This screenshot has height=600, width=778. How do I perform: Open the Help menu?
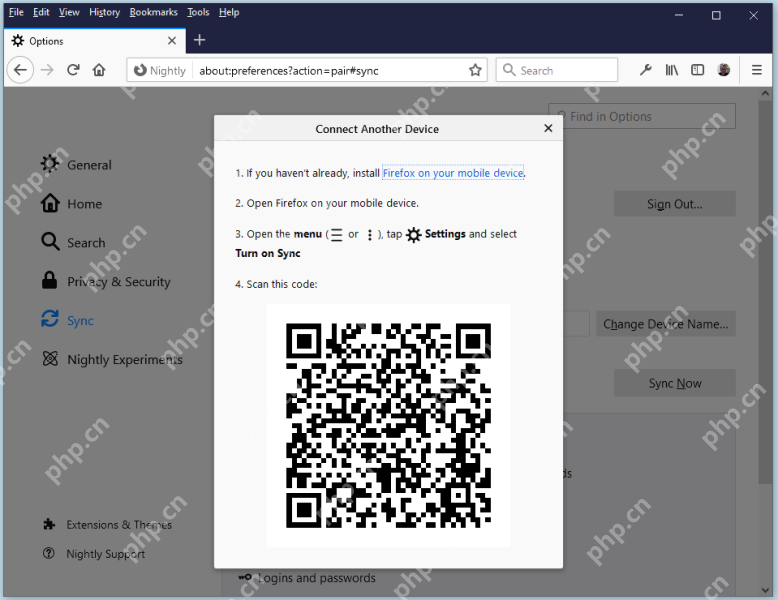[x=229, y=12]
